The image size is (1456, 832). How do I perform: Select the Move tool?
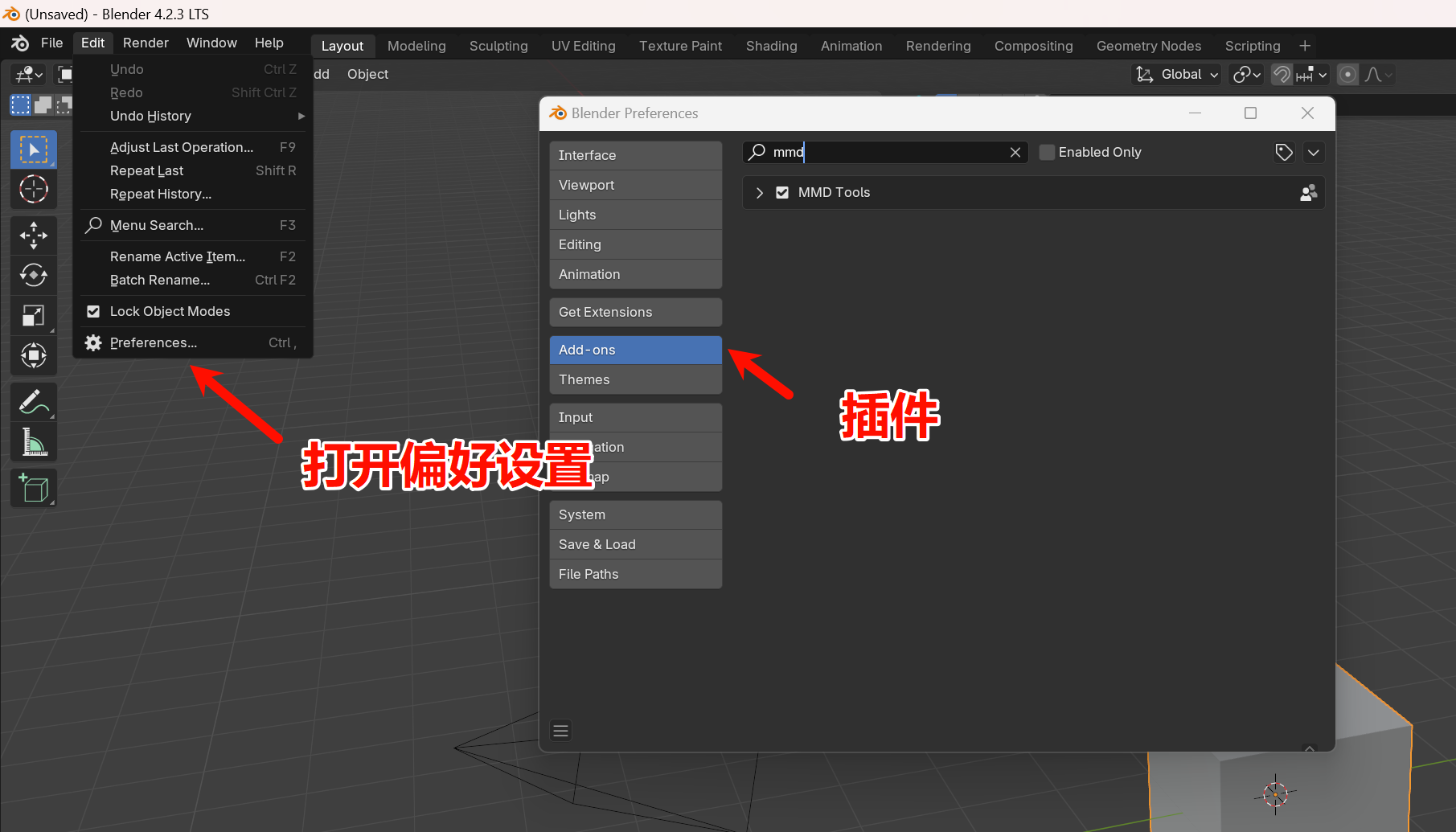click(x=33, y=236)
